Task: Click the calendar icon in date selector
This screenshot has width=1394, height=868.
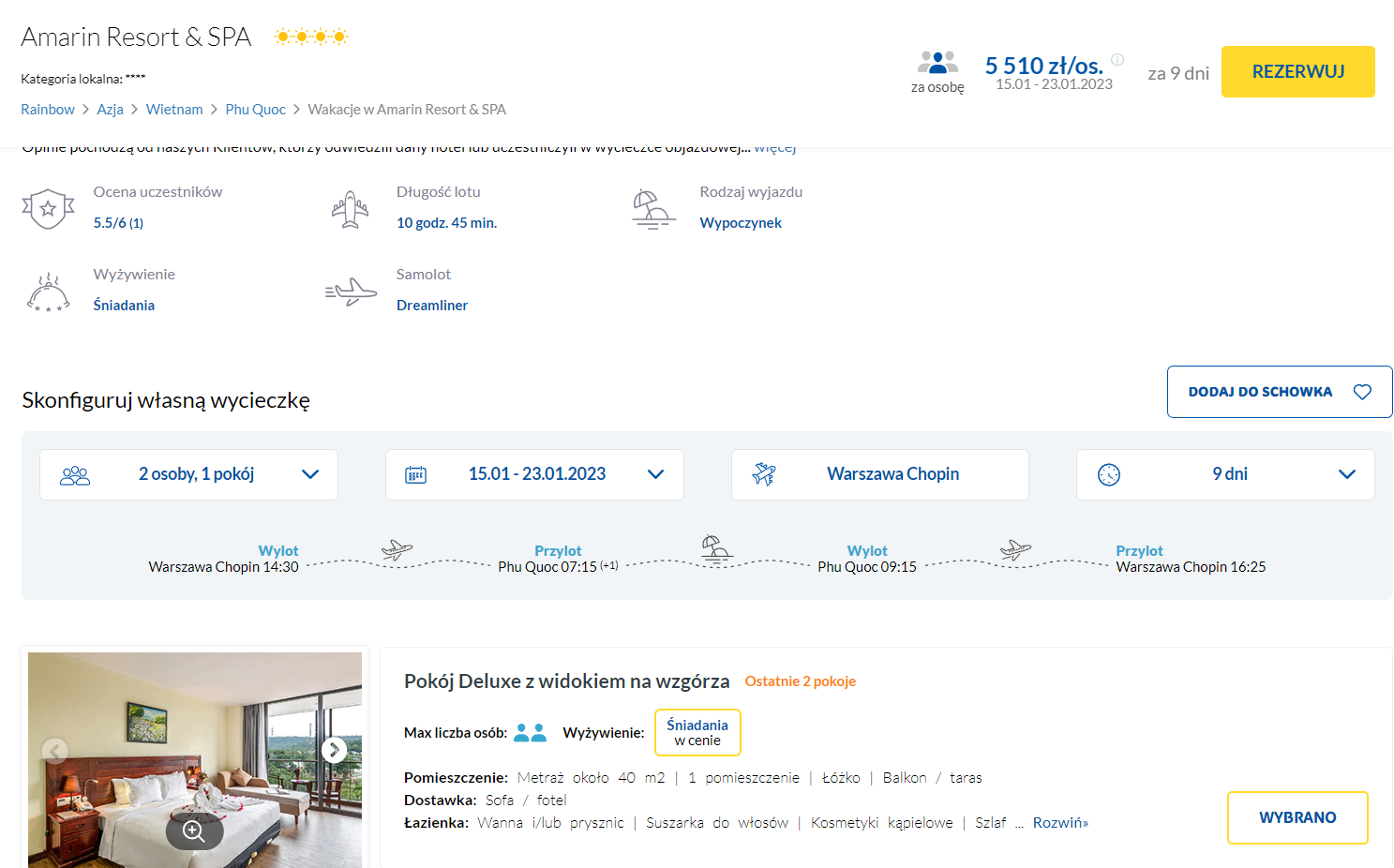Action: click(415, 474)
